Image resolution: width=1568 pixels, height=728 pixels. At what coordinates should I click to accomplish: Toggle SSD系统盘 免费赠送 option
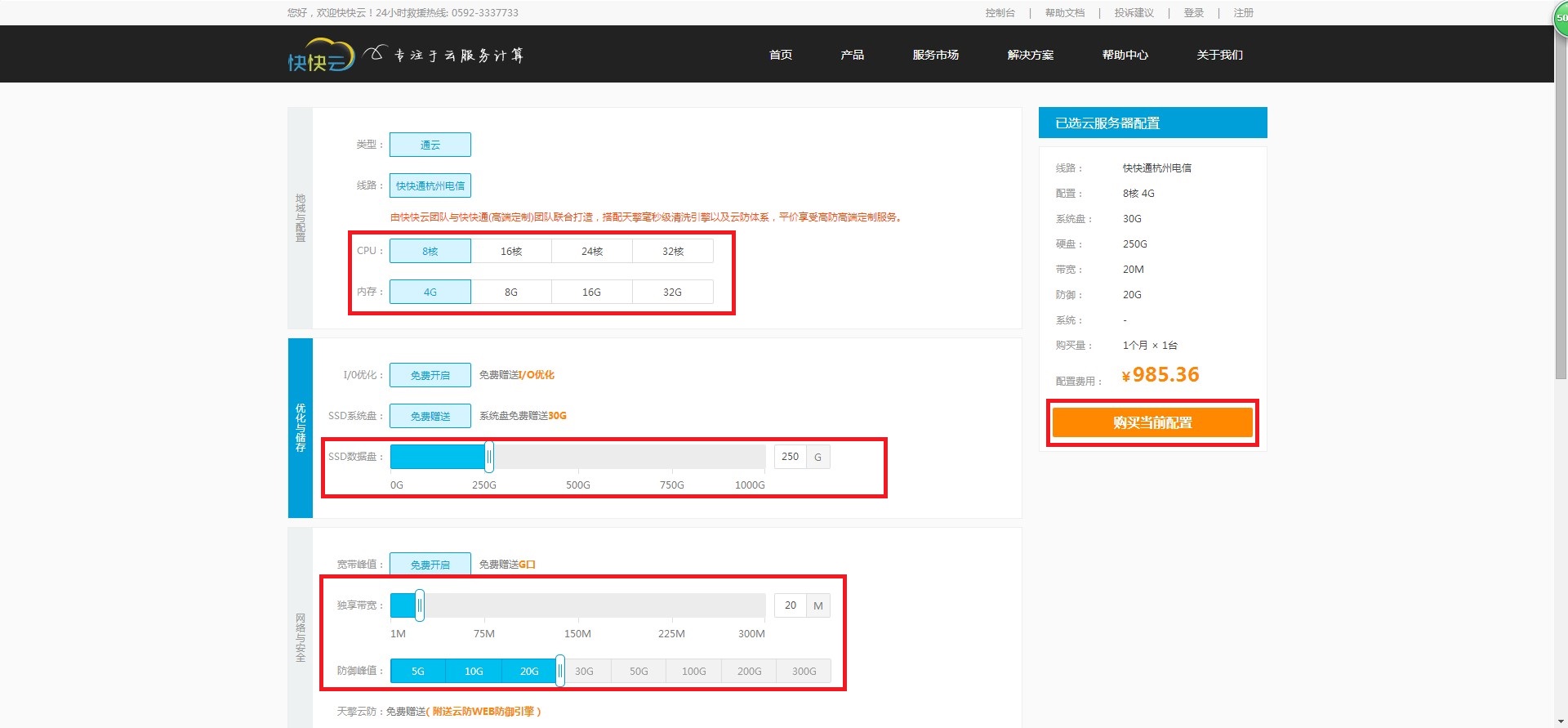click(430, 416)
